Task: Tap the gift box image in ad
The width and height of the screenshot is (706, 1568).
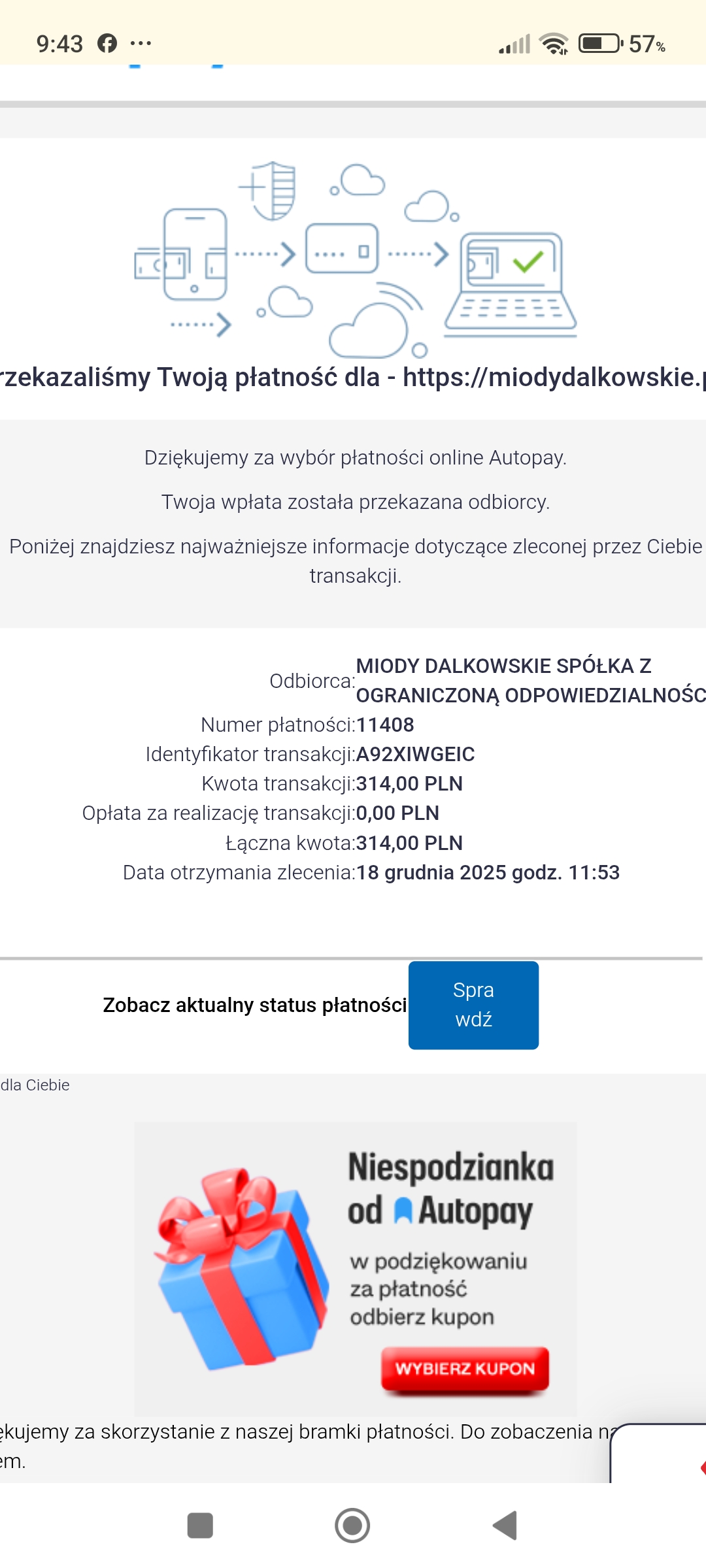Action: click(x=242, y=1268)
